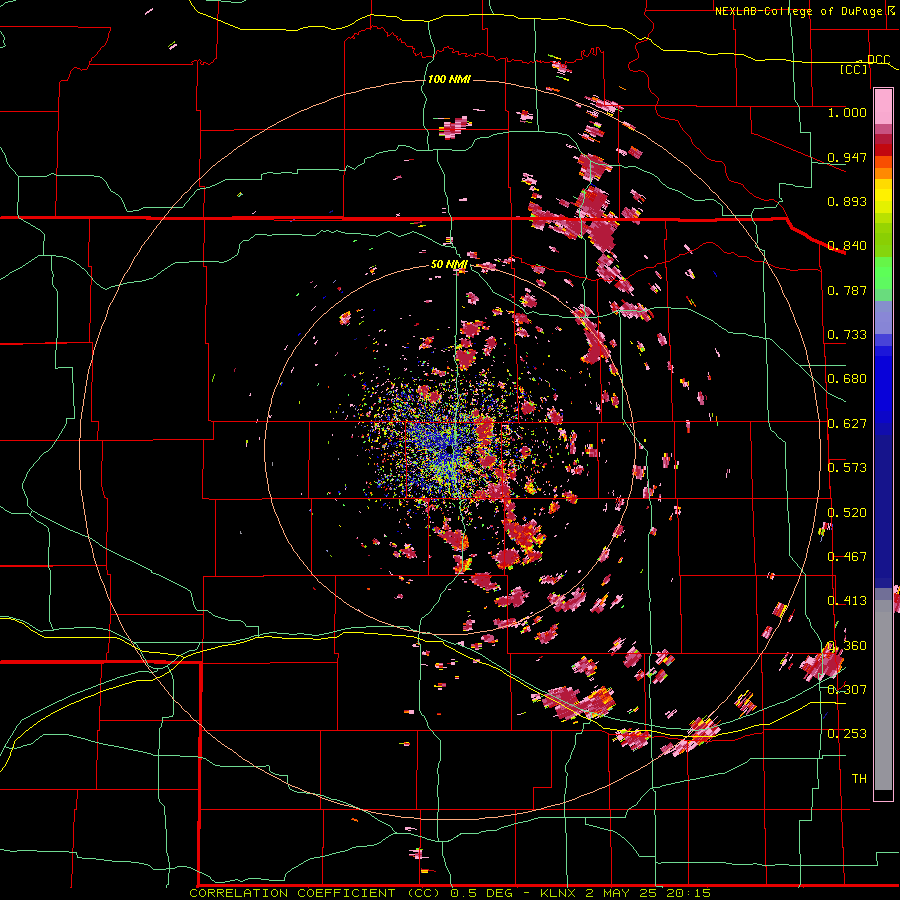Click the 0.627 scale value
The width and height of the screenshot is (900, 900).
pyautogui.click(x=847, y=424)
